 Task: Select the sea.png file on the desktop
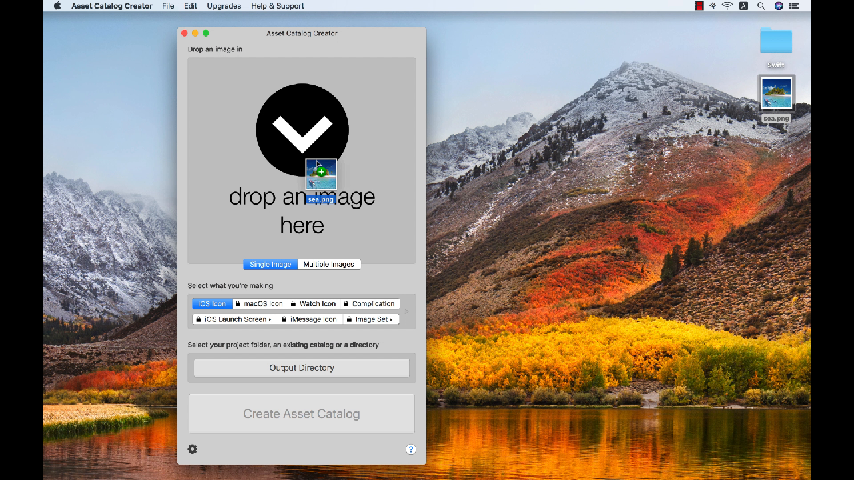point(776,93)
